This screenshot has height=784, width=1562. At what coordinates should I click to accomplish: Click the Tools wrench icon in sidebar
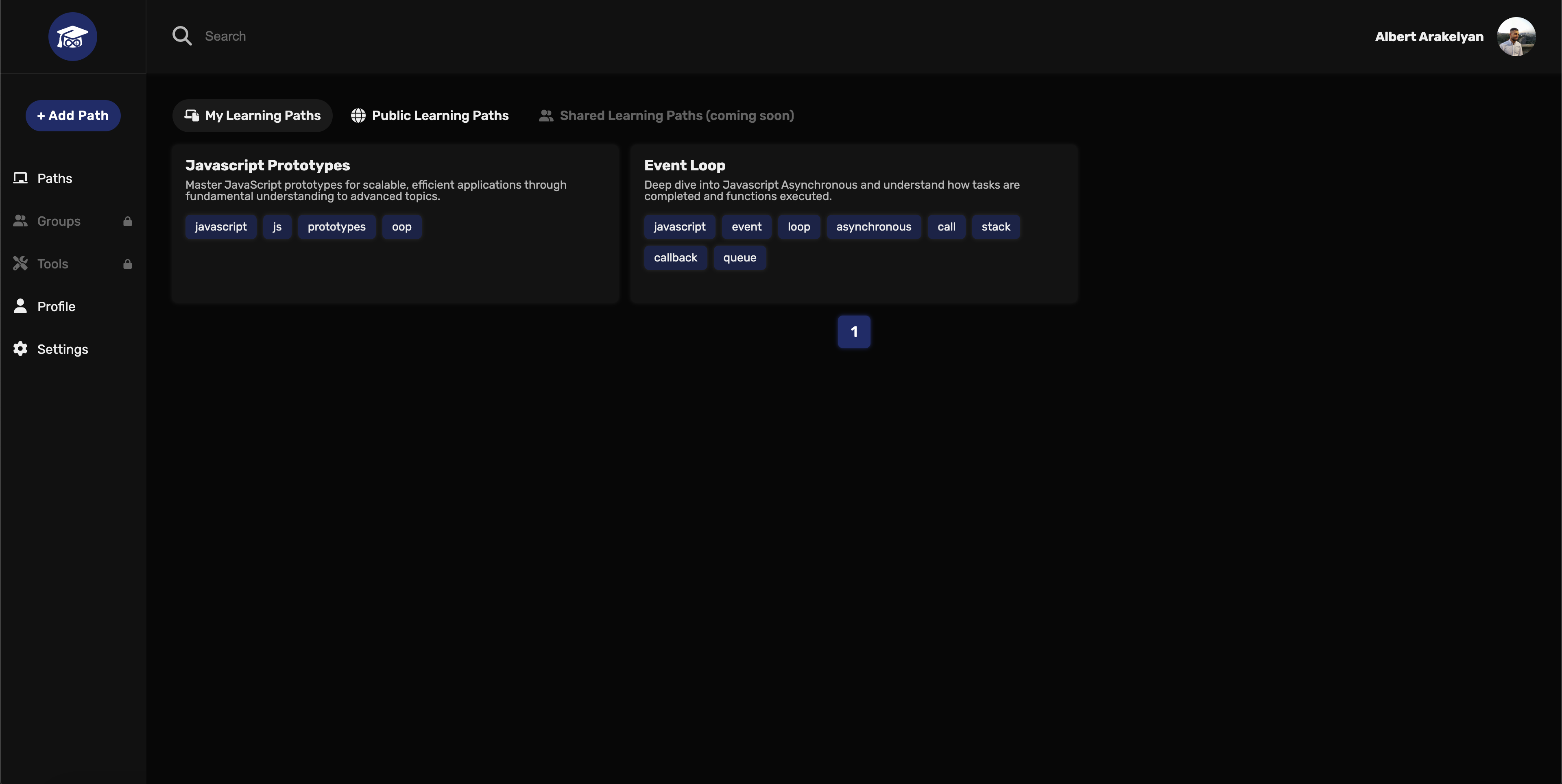[21, 263]
